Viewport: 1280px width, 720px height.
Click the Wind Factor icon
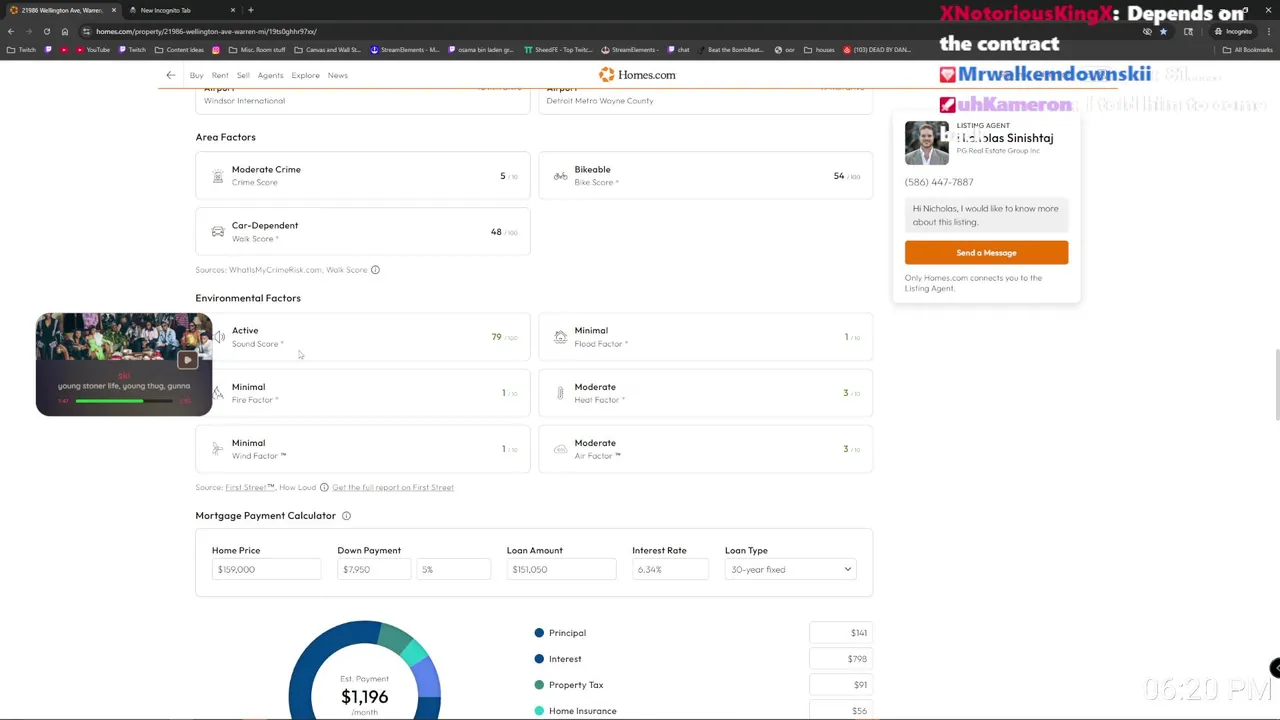218,449
